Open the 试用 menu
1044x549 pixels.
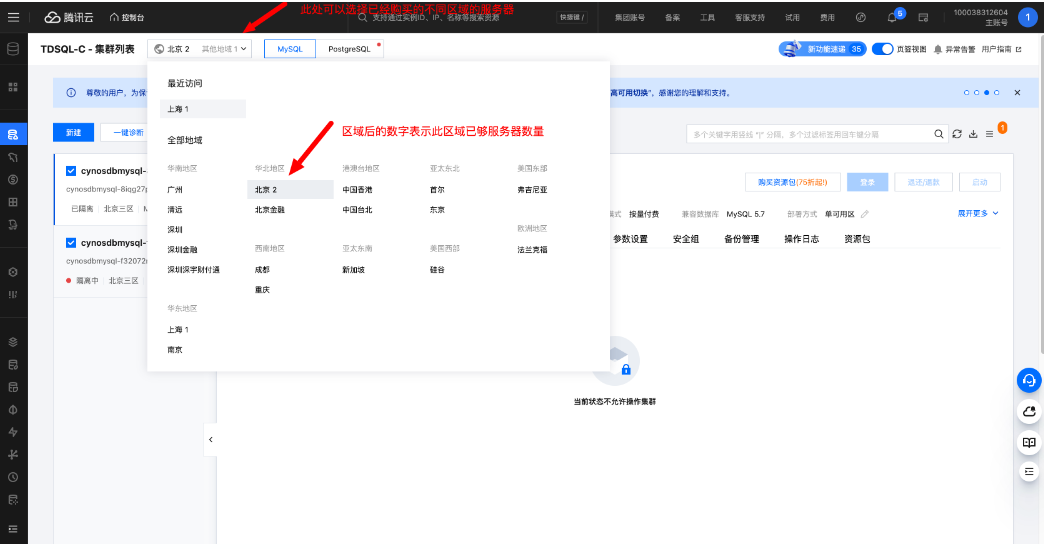[x=792, y=17]
